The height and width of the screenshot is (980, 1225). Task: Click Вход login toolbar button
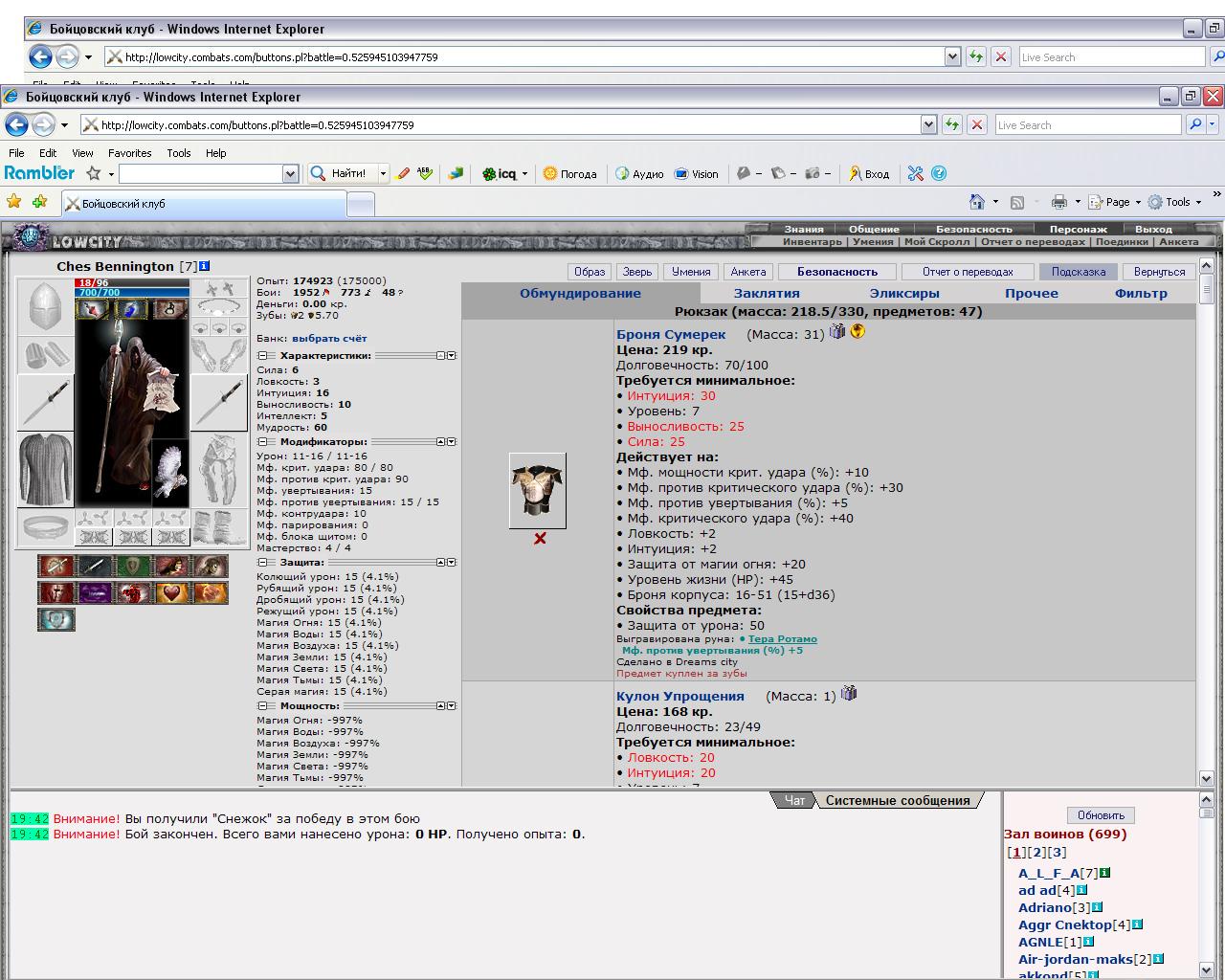point(869,173)
